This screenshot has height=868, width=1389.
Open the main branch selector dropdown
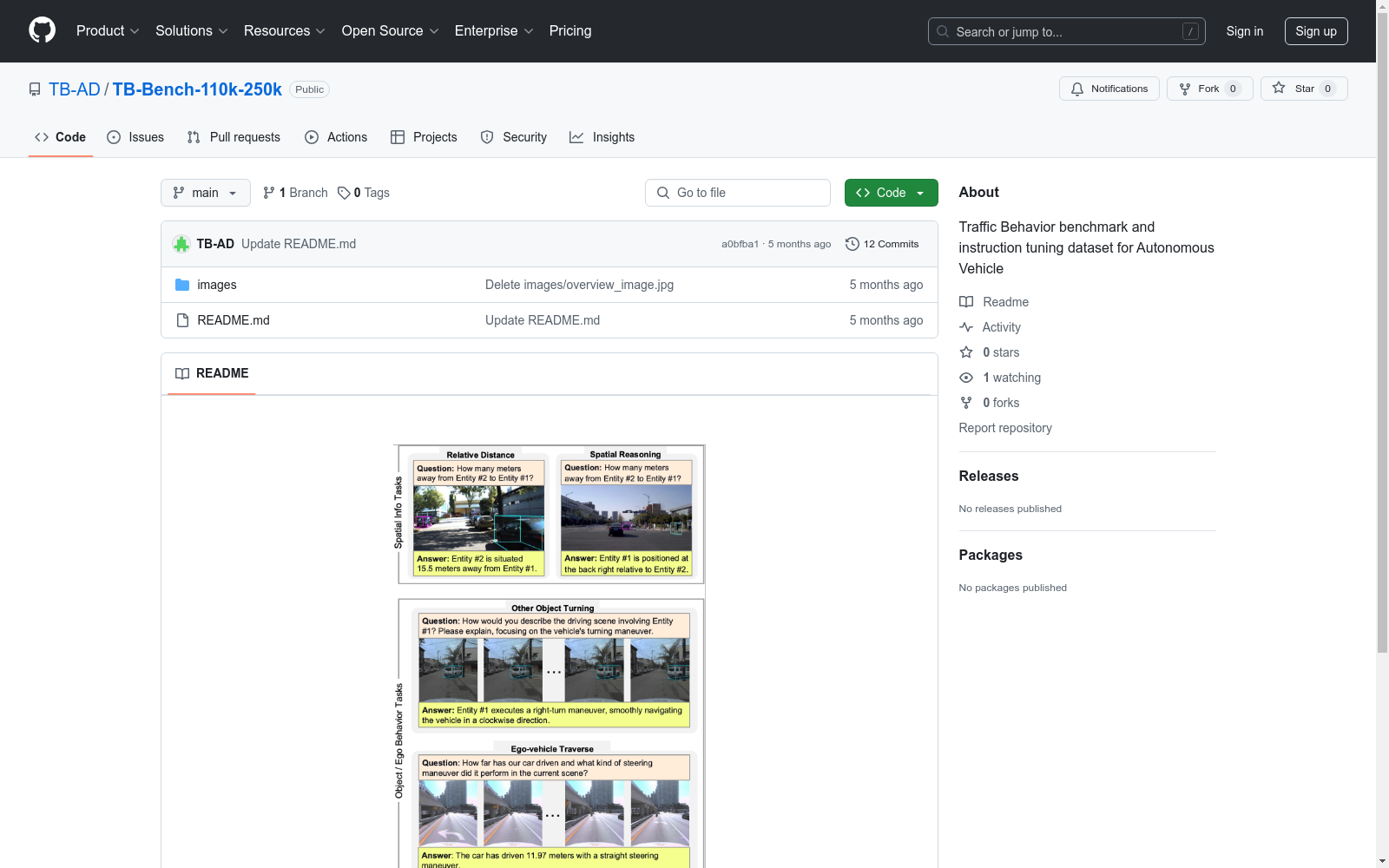pyautogui.click(x=206, y=193)
